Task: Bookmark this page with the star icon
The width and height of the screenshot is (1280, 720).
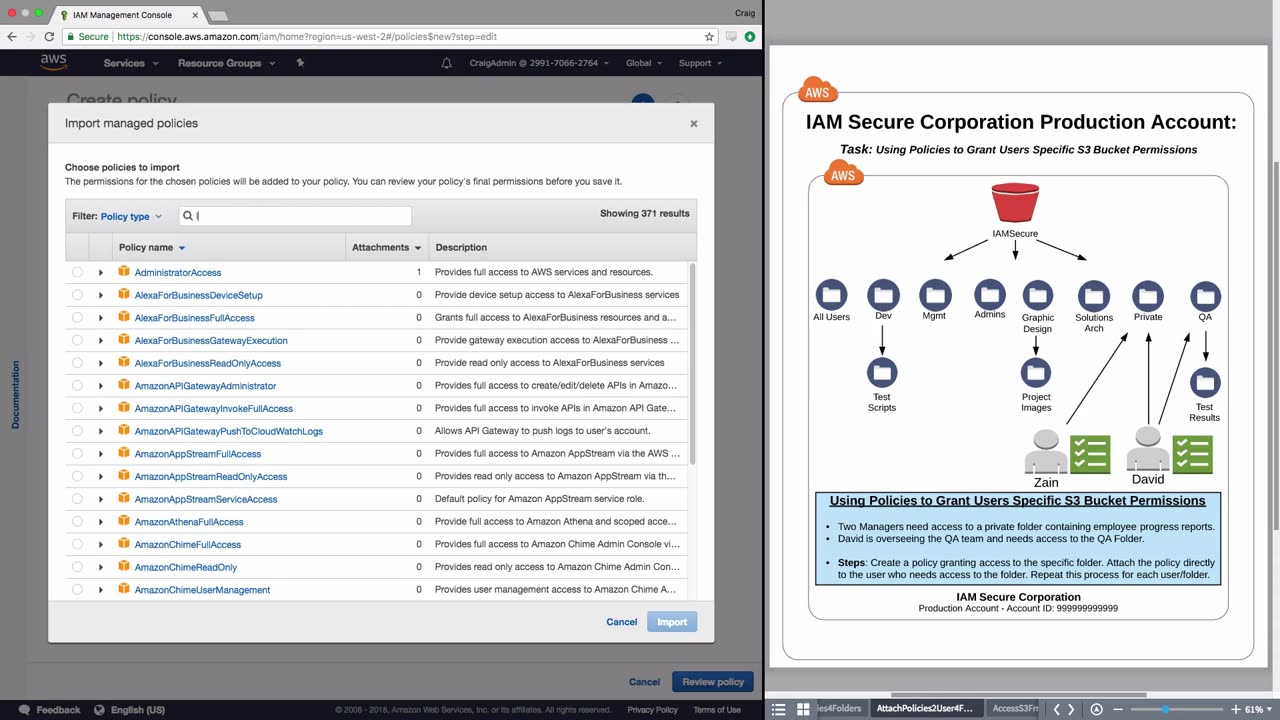Action: pyautogui.click(x=709, y=37)
